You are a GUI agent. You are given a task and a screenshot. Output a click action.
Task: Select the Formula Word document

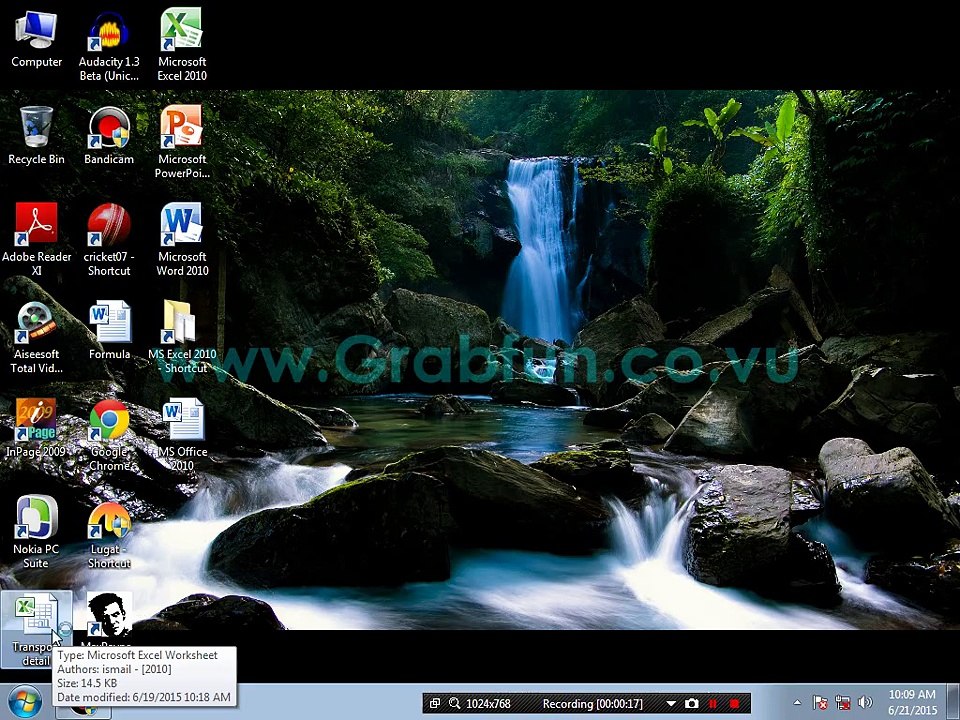[x=109, y=331]
